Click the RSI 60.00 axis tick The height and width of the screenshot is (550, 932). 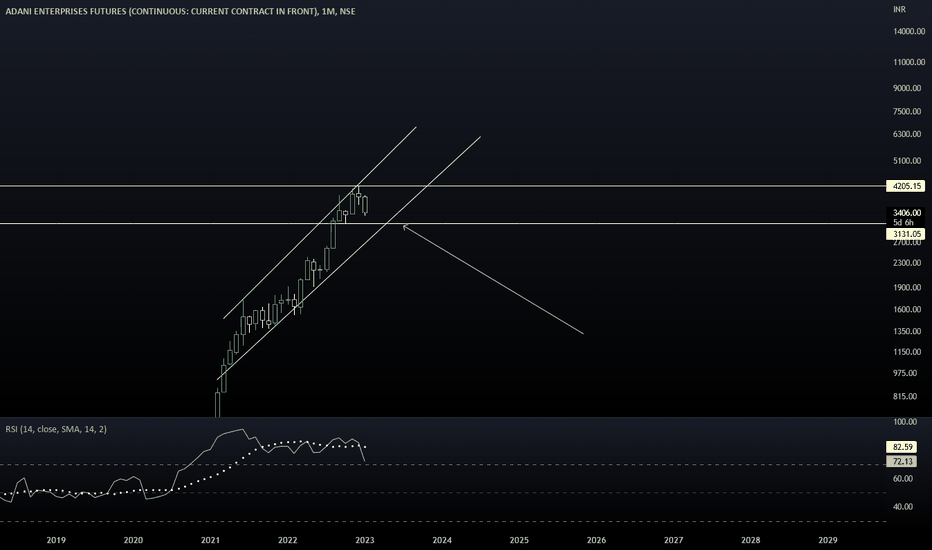903,479
